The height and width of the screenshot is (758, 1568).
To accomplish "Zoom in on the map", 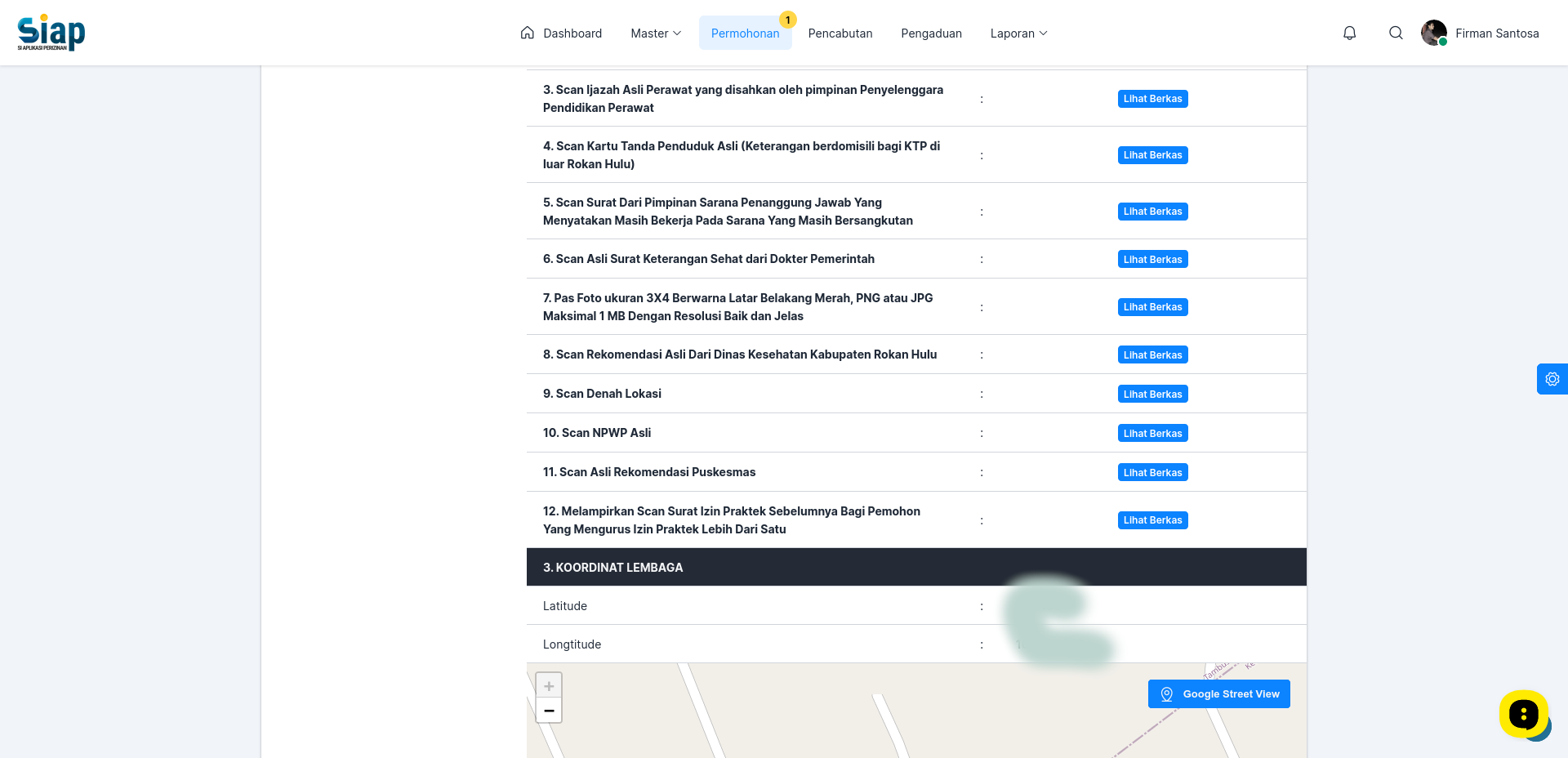I will (549, 686).
